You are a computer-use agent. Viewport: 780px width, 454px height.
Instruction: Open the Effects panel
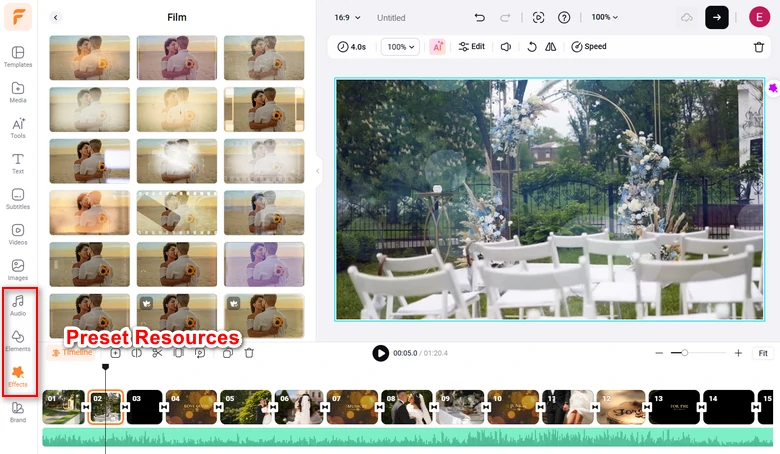click(18, 376)
